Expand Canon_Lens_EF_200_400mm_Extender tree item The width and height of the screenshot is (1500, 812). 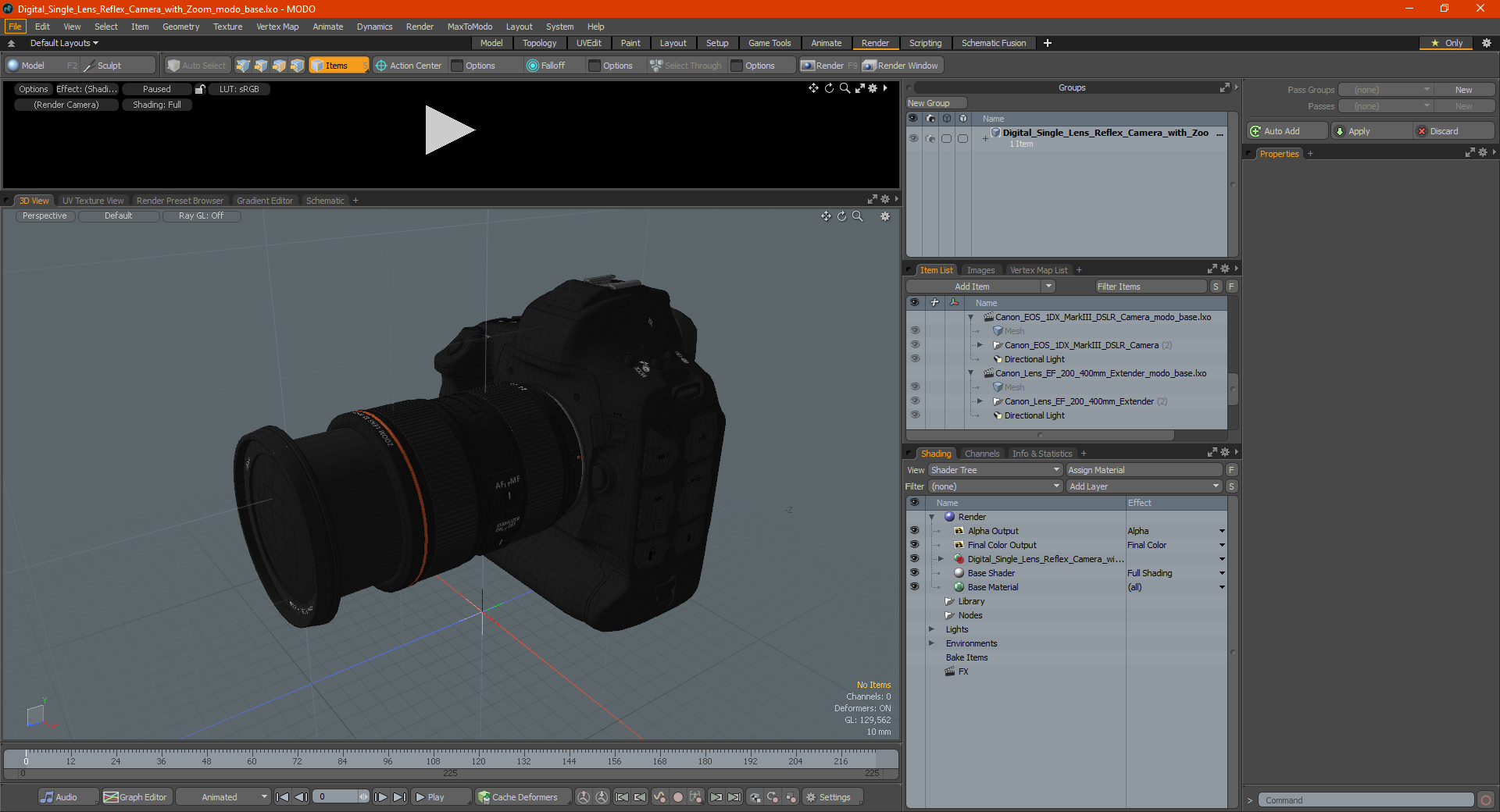(980, 401)
